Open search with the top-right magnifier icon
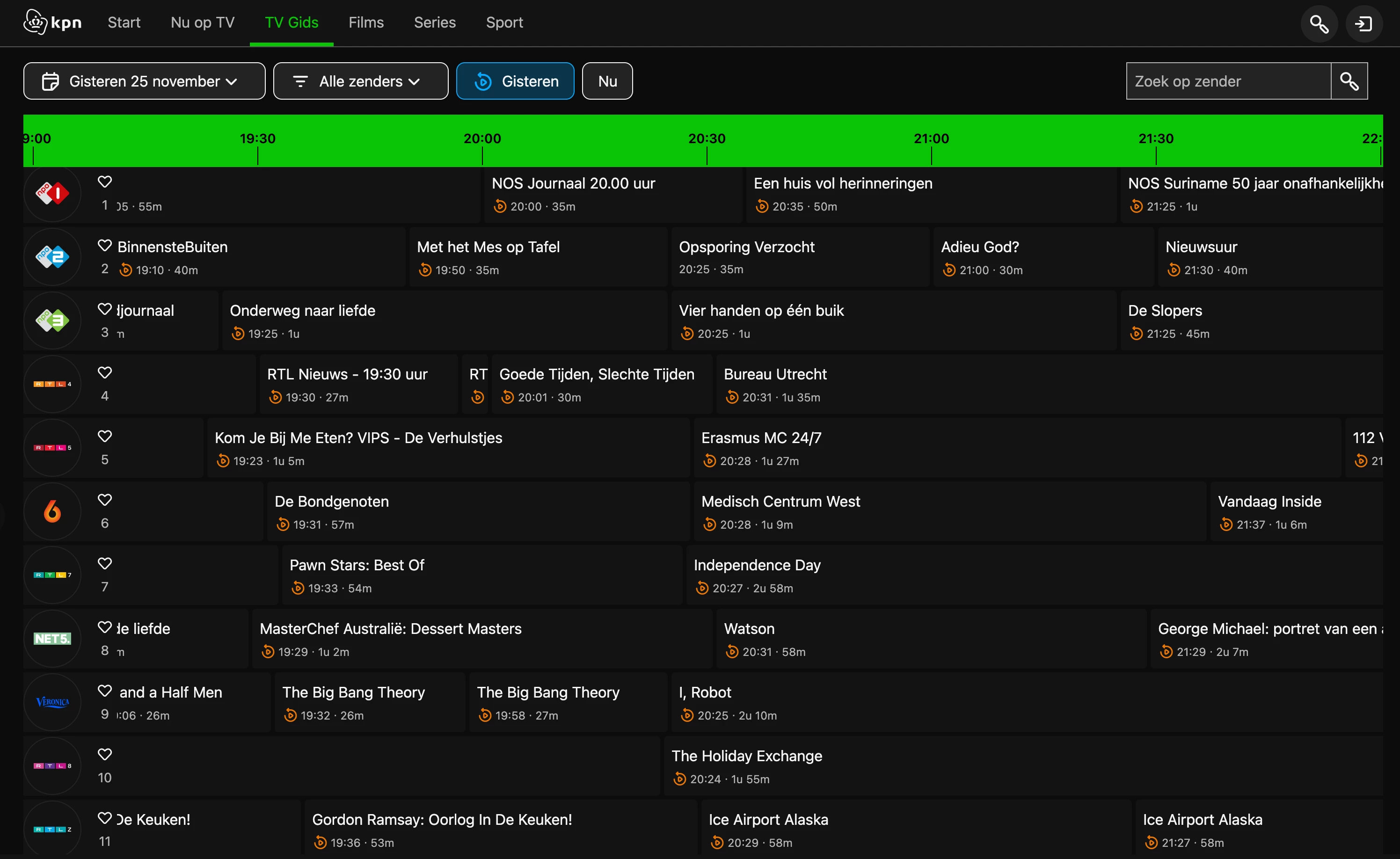The image size is (1400, 859). [1319, 24]
